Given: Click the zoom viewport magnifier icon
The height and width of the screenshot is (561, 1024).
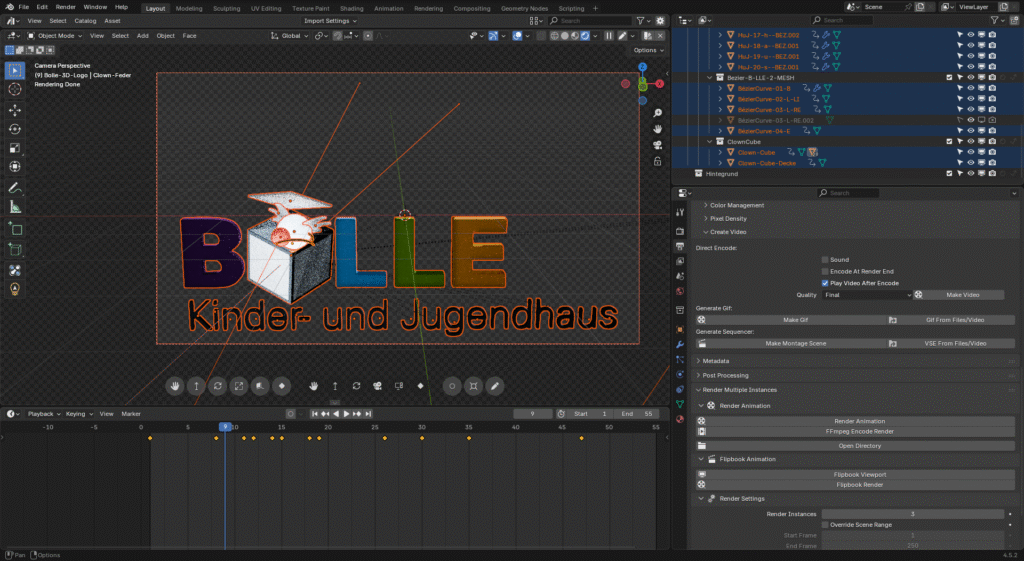Looking at the screenshot, I should (x=657, y=113).
